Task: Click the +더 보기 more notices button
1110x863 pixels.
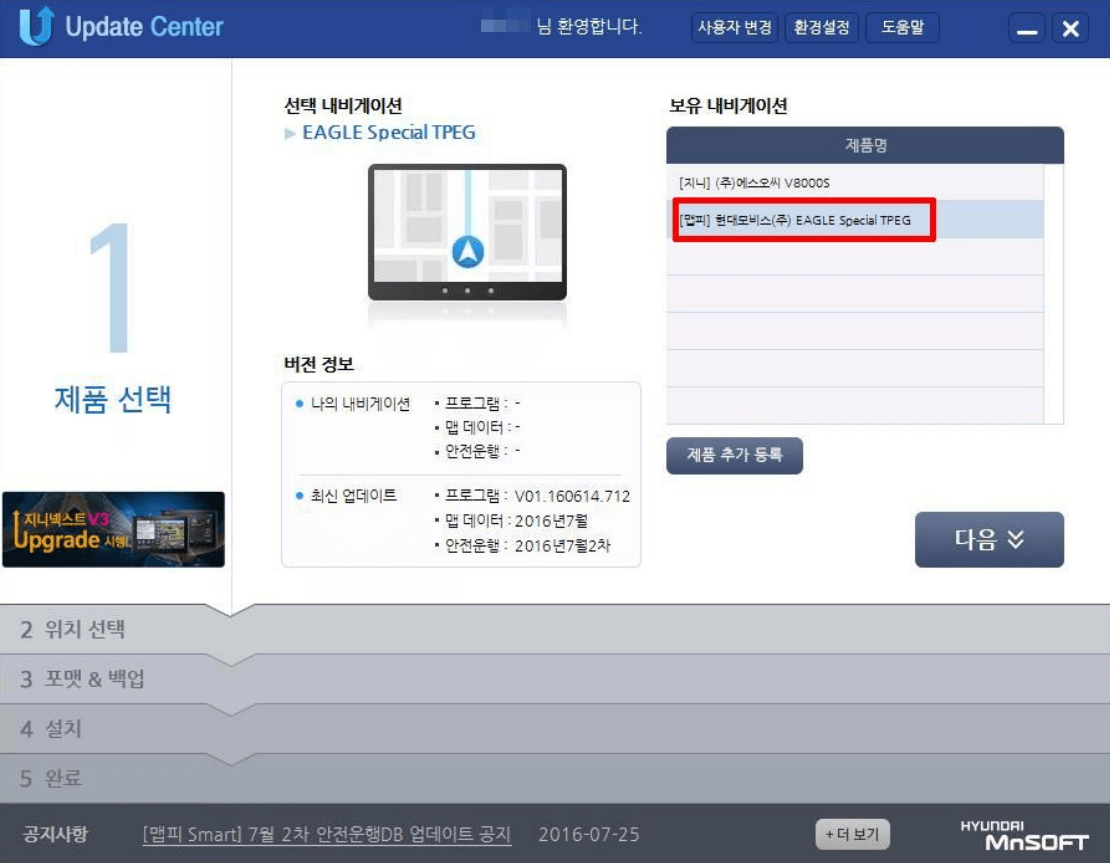Action: pos(852,834)
